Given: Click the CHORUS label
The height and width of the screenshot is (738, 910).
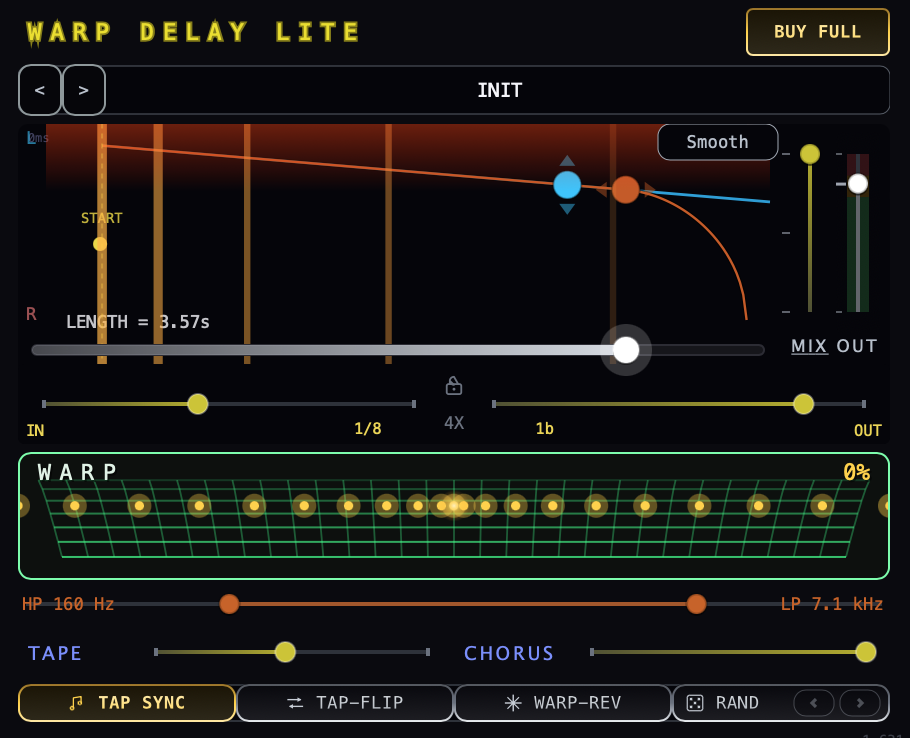Looking at the screenshot, I should tap(509, 653).
